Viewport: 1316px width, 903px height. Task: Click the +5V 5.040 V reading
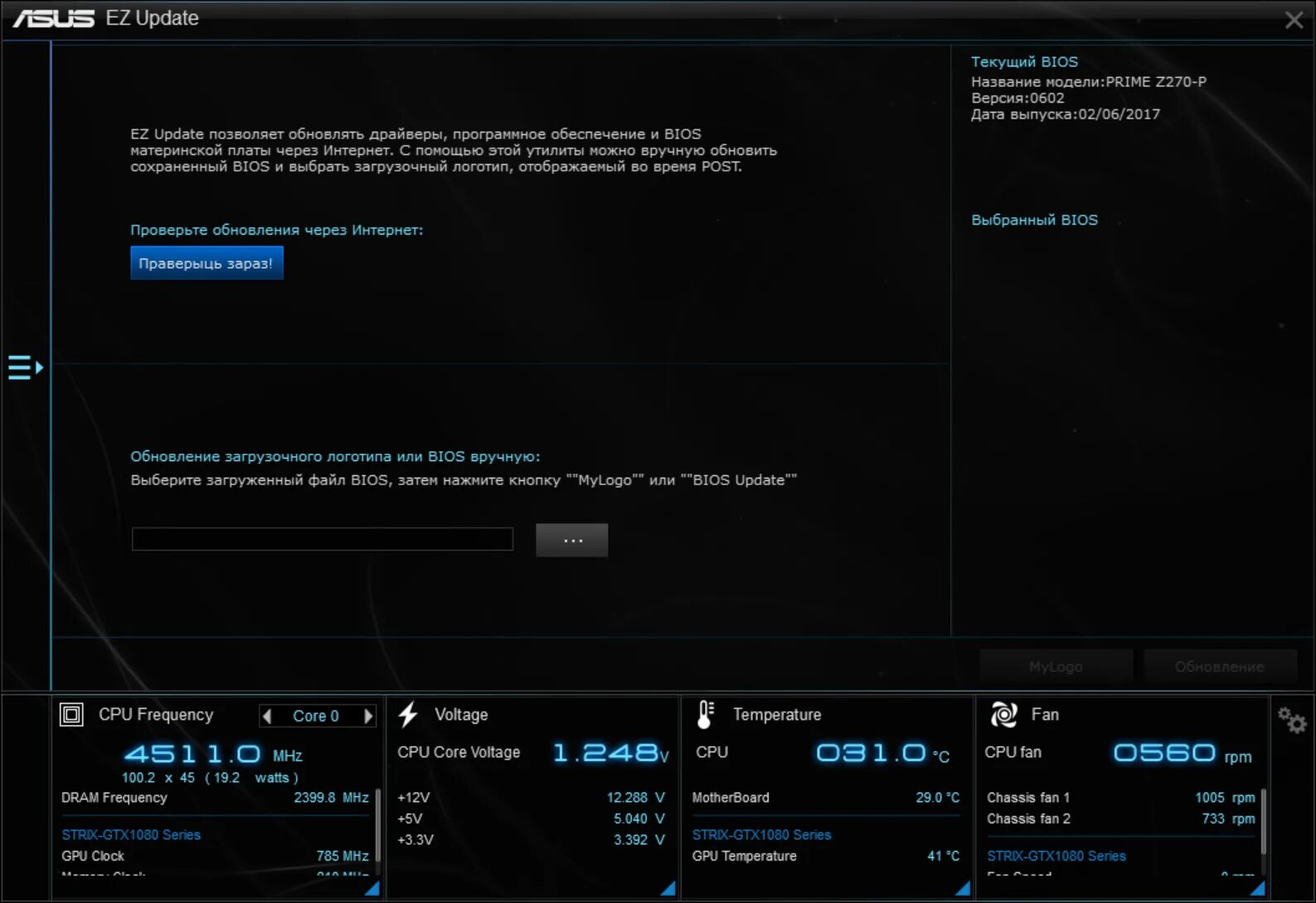click(639, 818)
